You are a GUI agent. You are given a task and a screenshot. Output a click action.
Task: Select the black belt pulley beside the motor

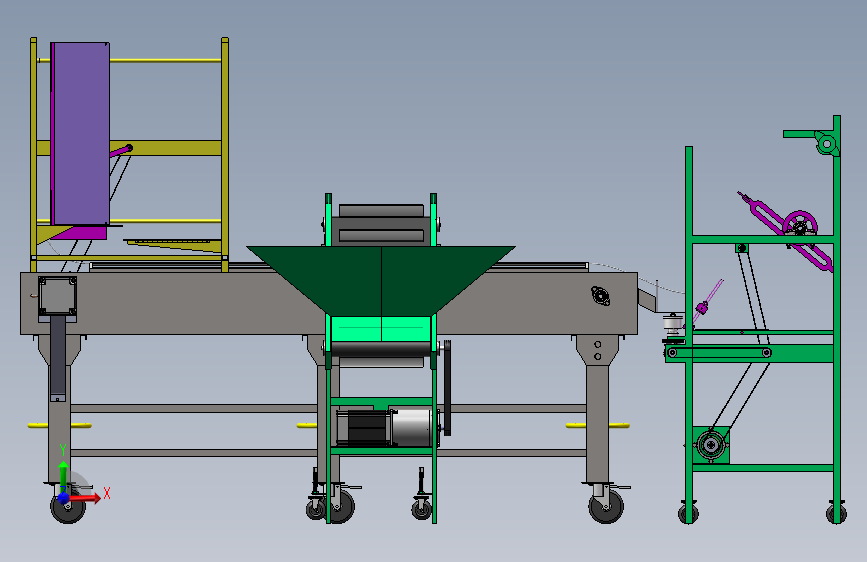tap(447, 387)
